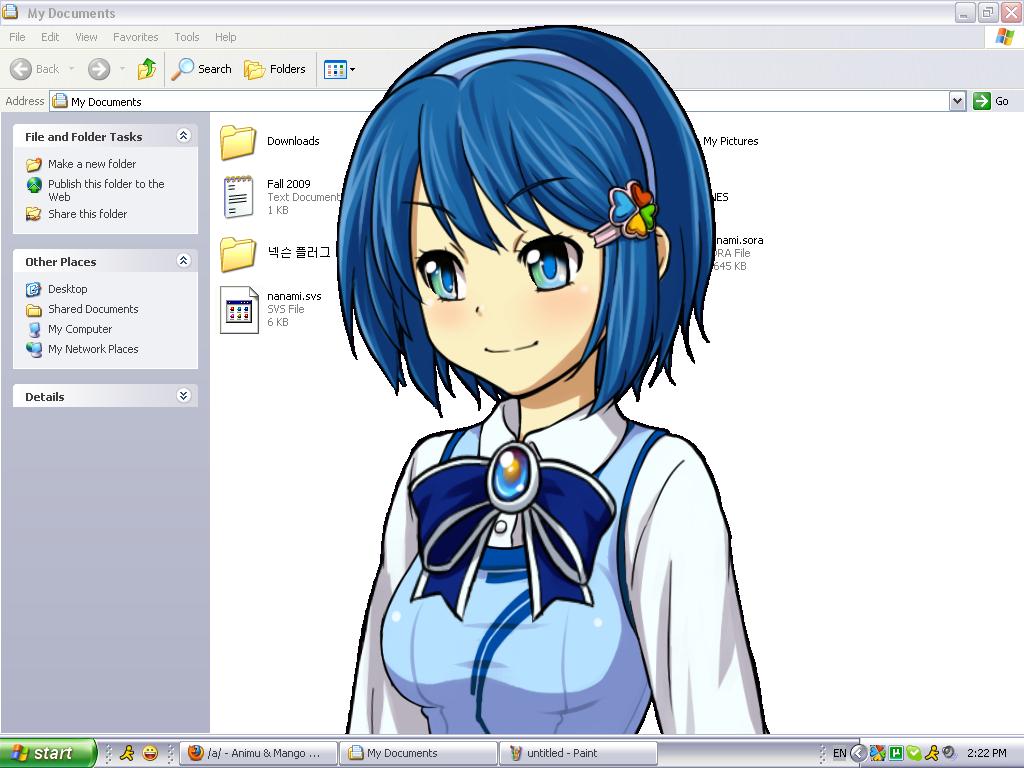Open the Edit menu
Screen dimensions: 1024x768
point(50,37)
